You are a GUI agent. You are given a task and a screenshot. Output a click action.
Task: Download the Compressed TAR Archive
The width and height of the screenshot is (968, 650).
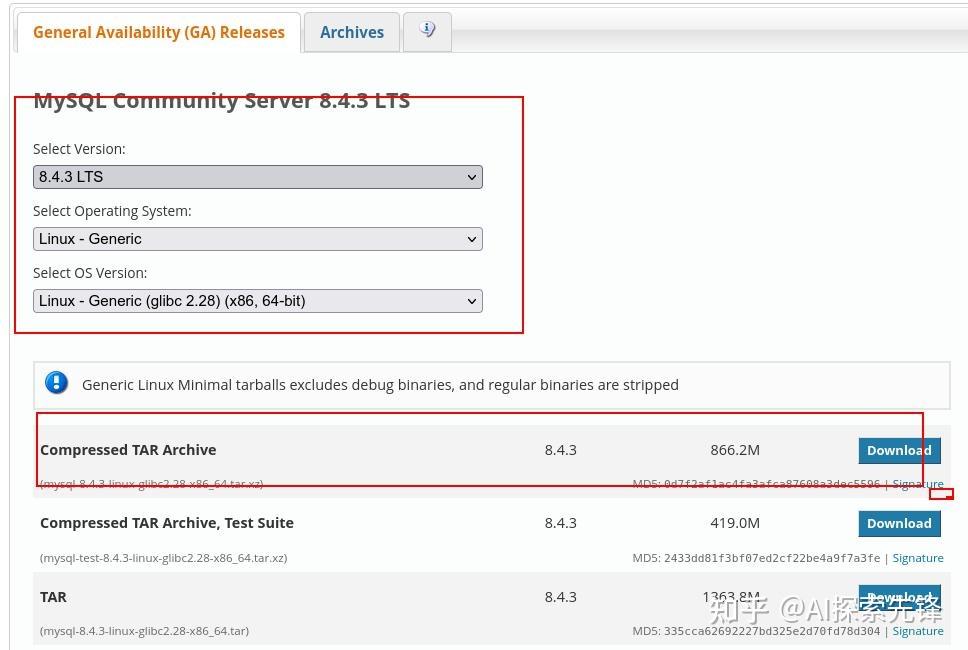point(898,450)
